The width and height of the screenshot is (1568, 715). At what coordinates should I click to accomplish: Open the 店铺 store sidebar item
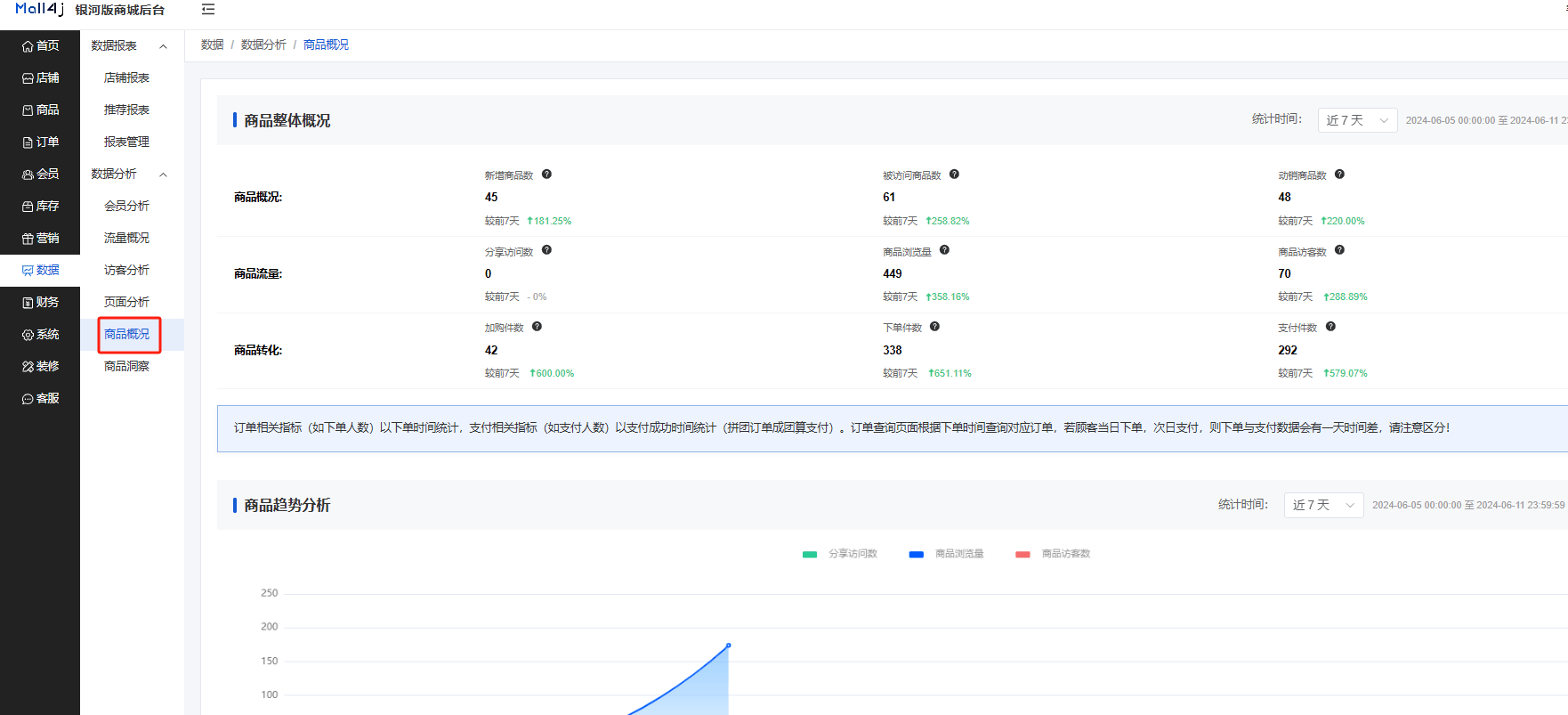pos(40,77)
